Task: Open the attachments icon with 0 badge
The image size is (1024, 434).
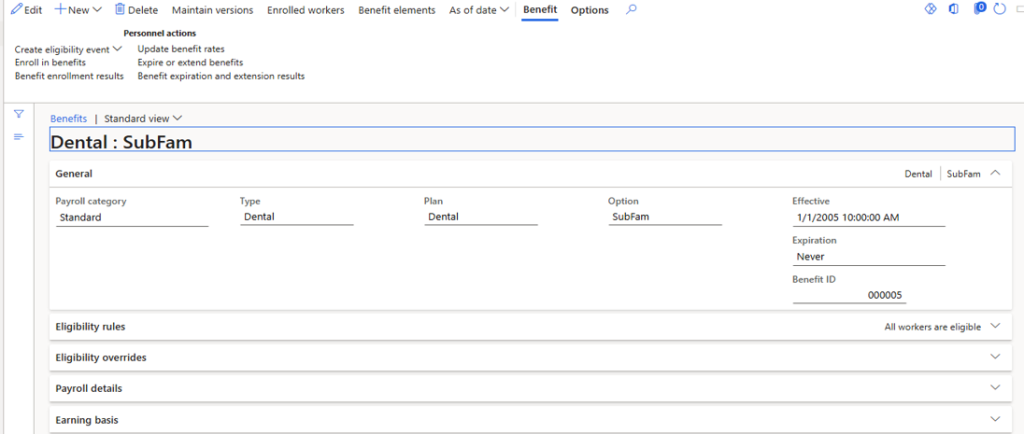Action: coord(980,10)
